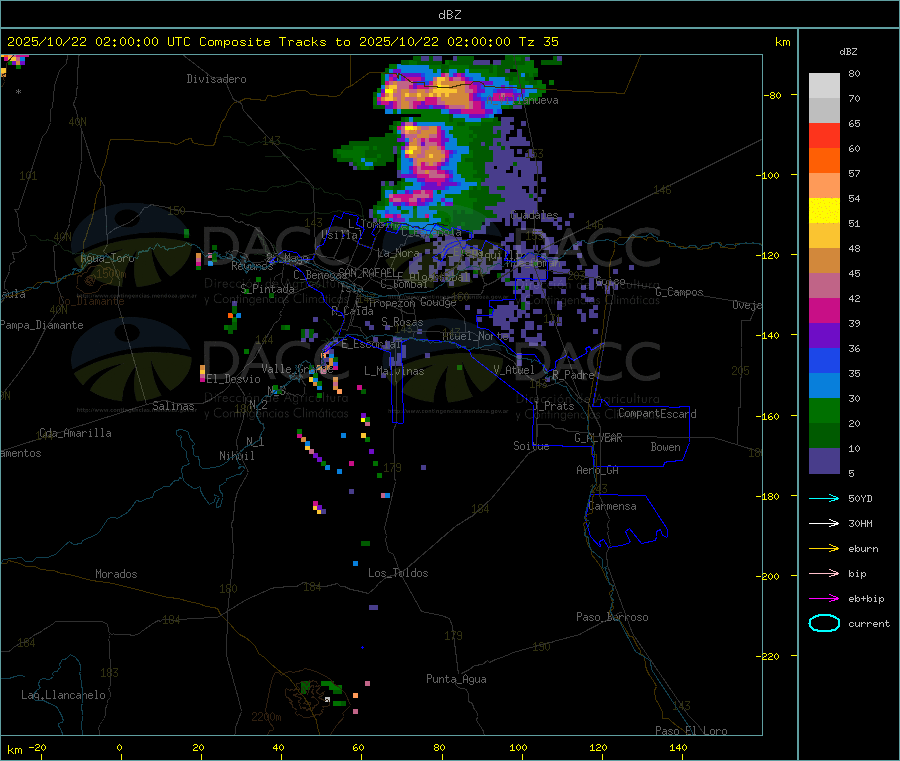Click the small echo cluster near Punta_Agua volcano
This screenshot has width=900, height=761.
325,693
